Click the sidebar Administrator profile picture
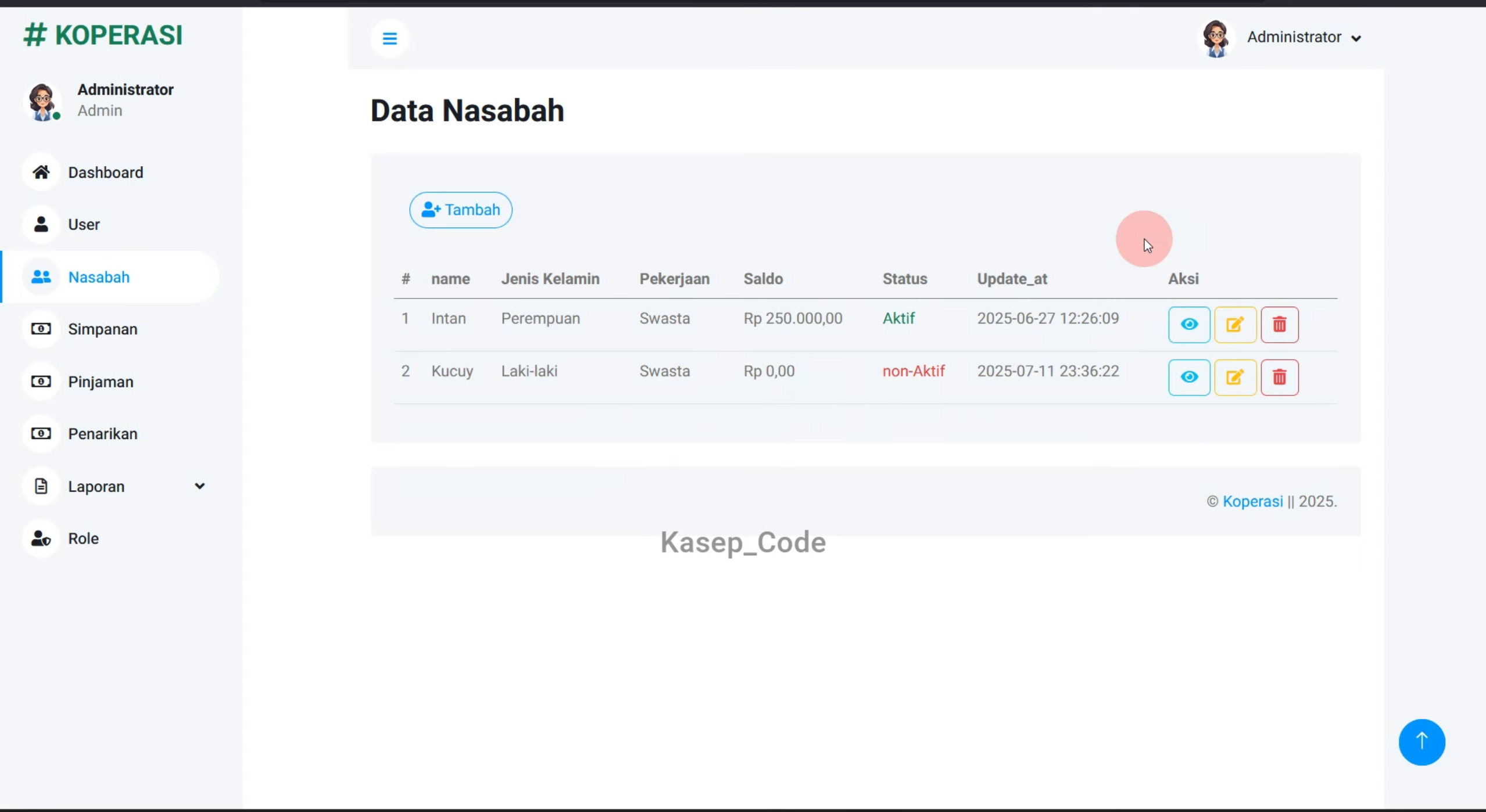Image resolution: width=1486 pixels, height=812 pixels. tap(42, 102)
